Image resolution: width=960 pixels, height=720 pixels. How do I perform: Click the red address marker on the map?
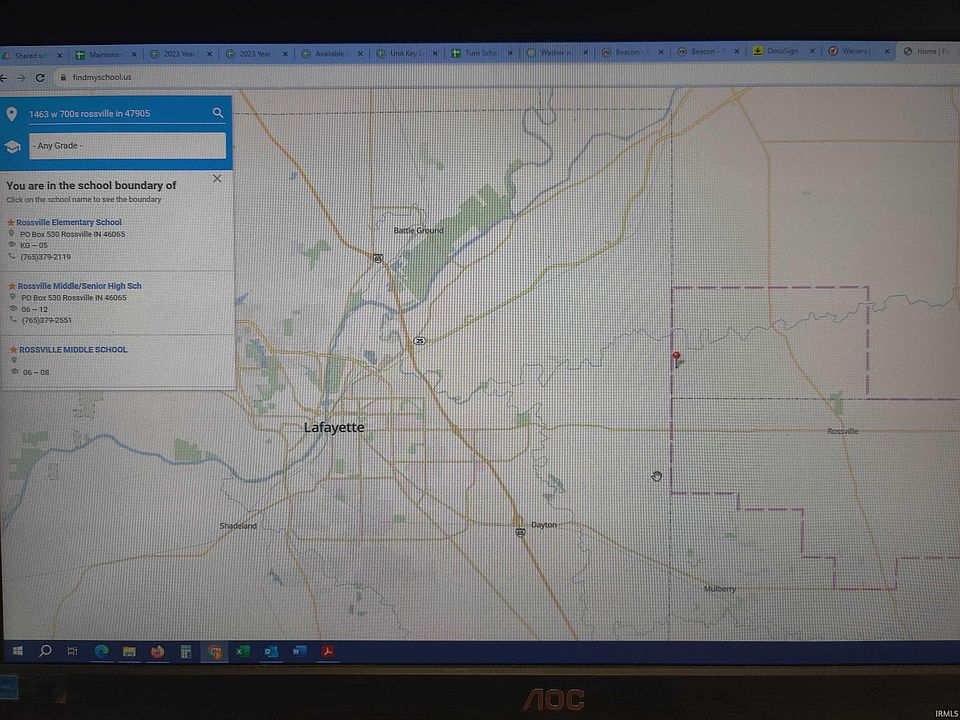click(x=676, y=359)
